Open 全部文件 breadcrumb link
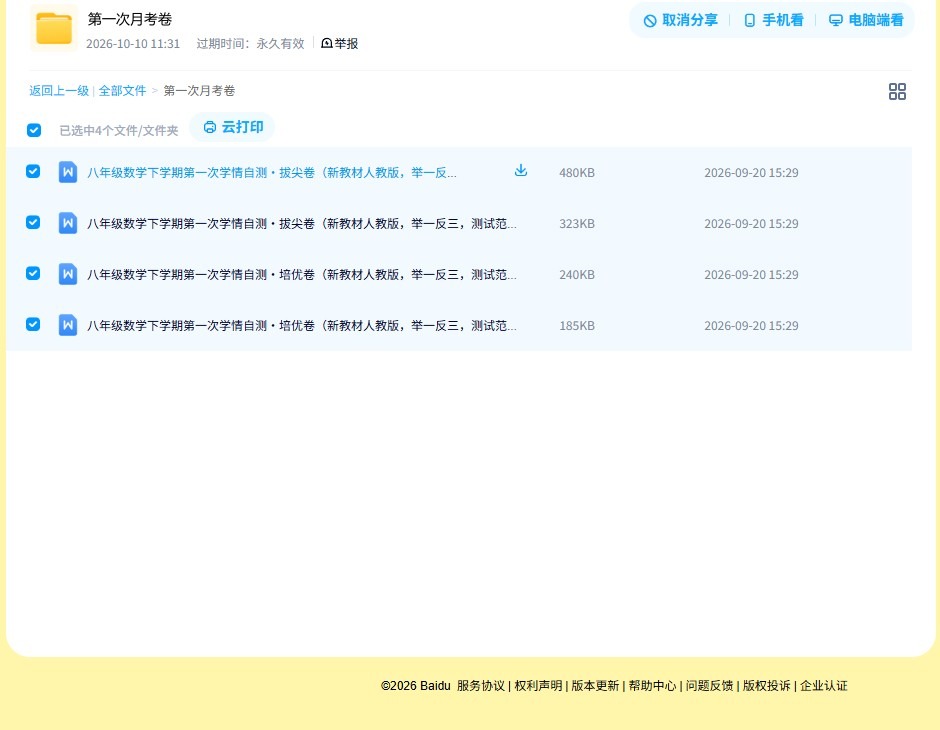Viewport: 940px width, 730px height. point(122,91)
